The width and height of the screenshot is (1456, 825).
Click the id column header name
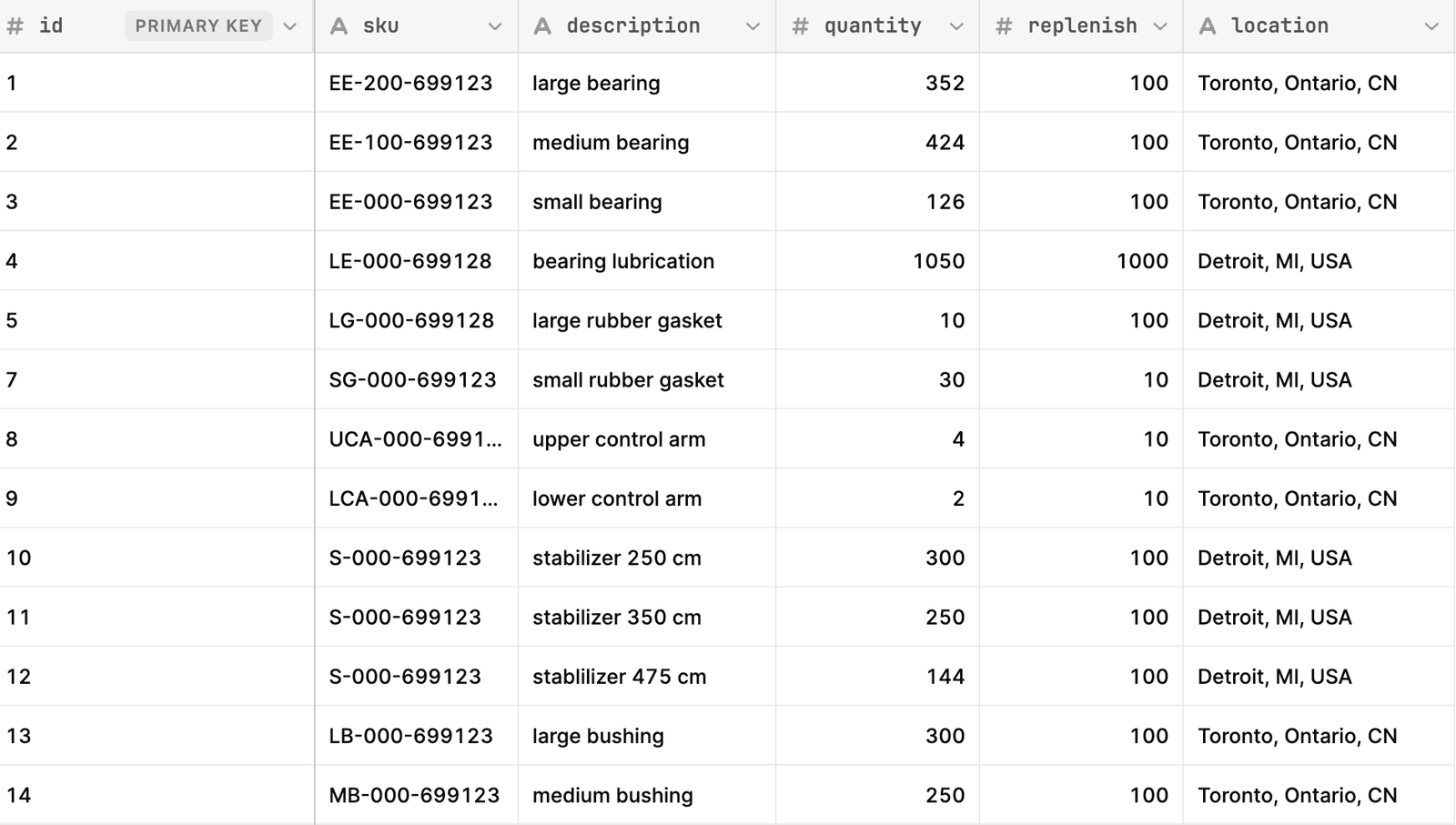[x=51, y=26]
